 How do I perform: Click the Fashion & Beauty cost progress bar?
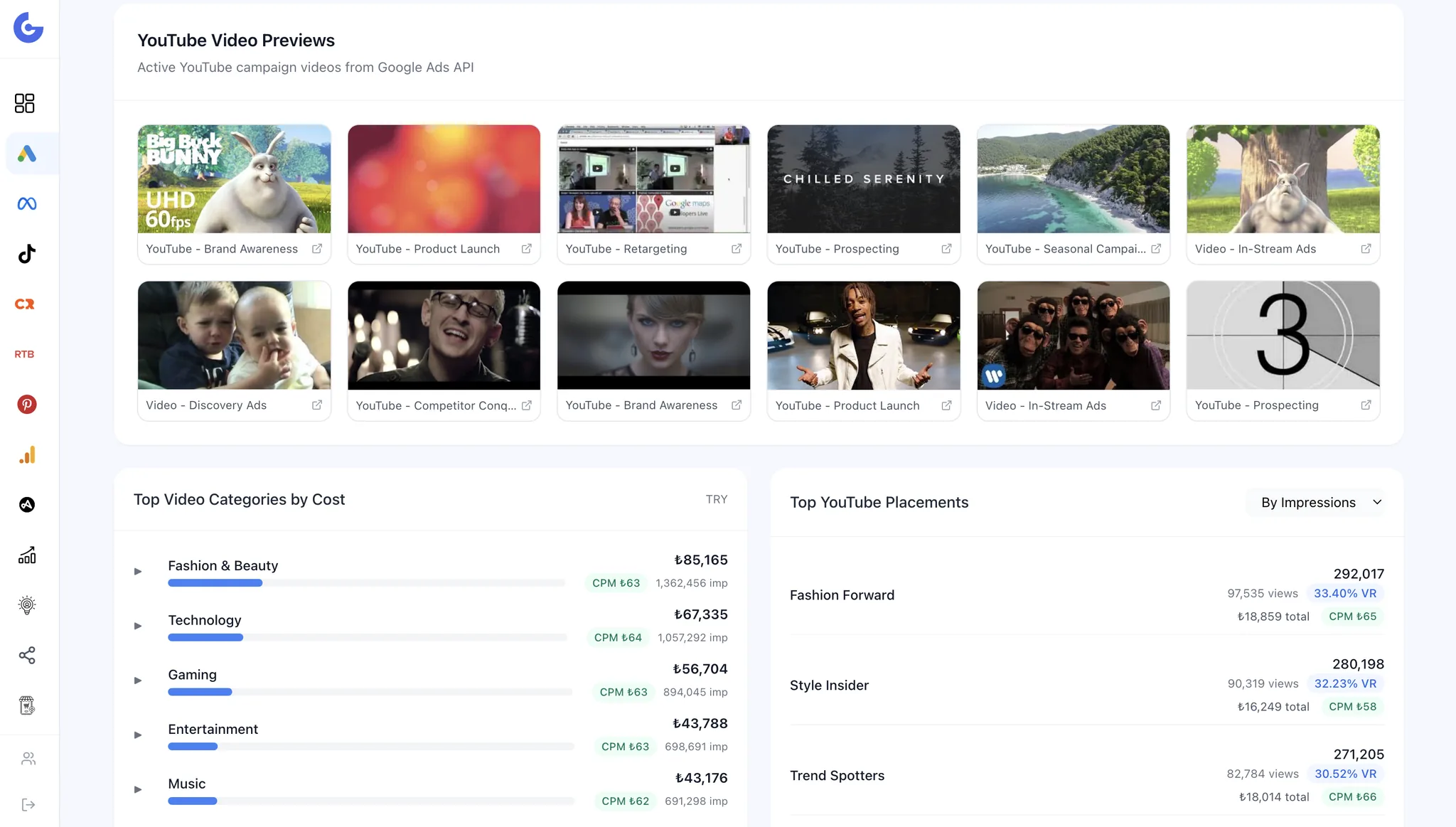click(366, 583)
